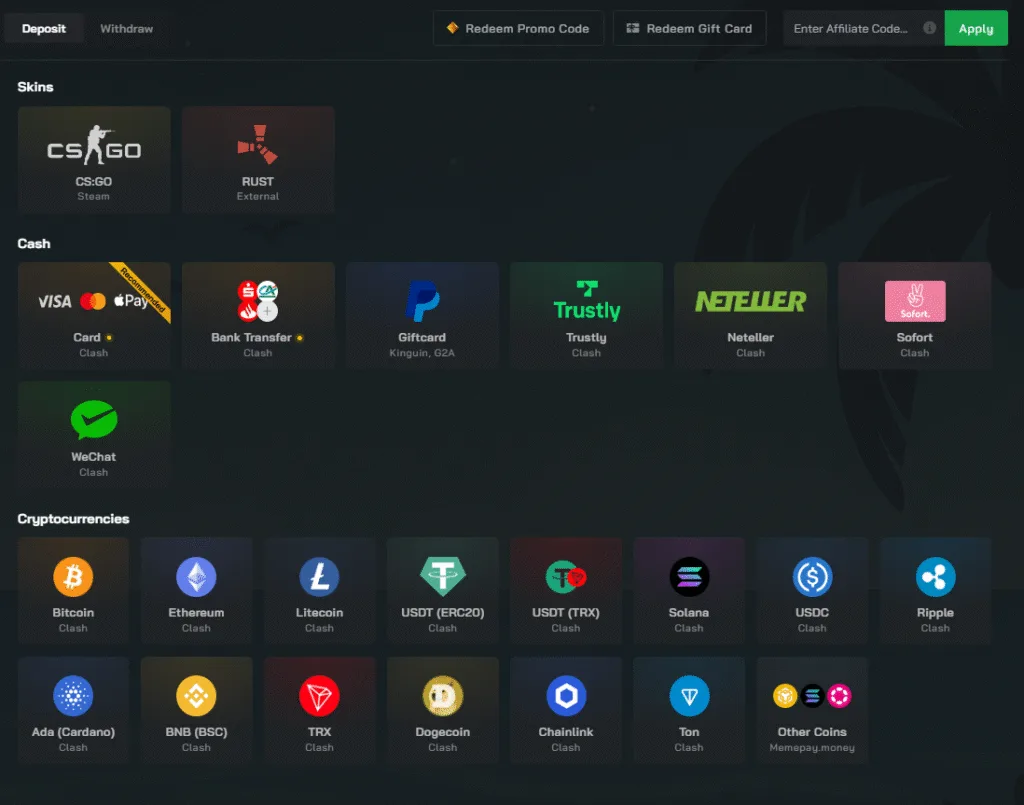Open Redeem Promo Code

tap(519, 28)
